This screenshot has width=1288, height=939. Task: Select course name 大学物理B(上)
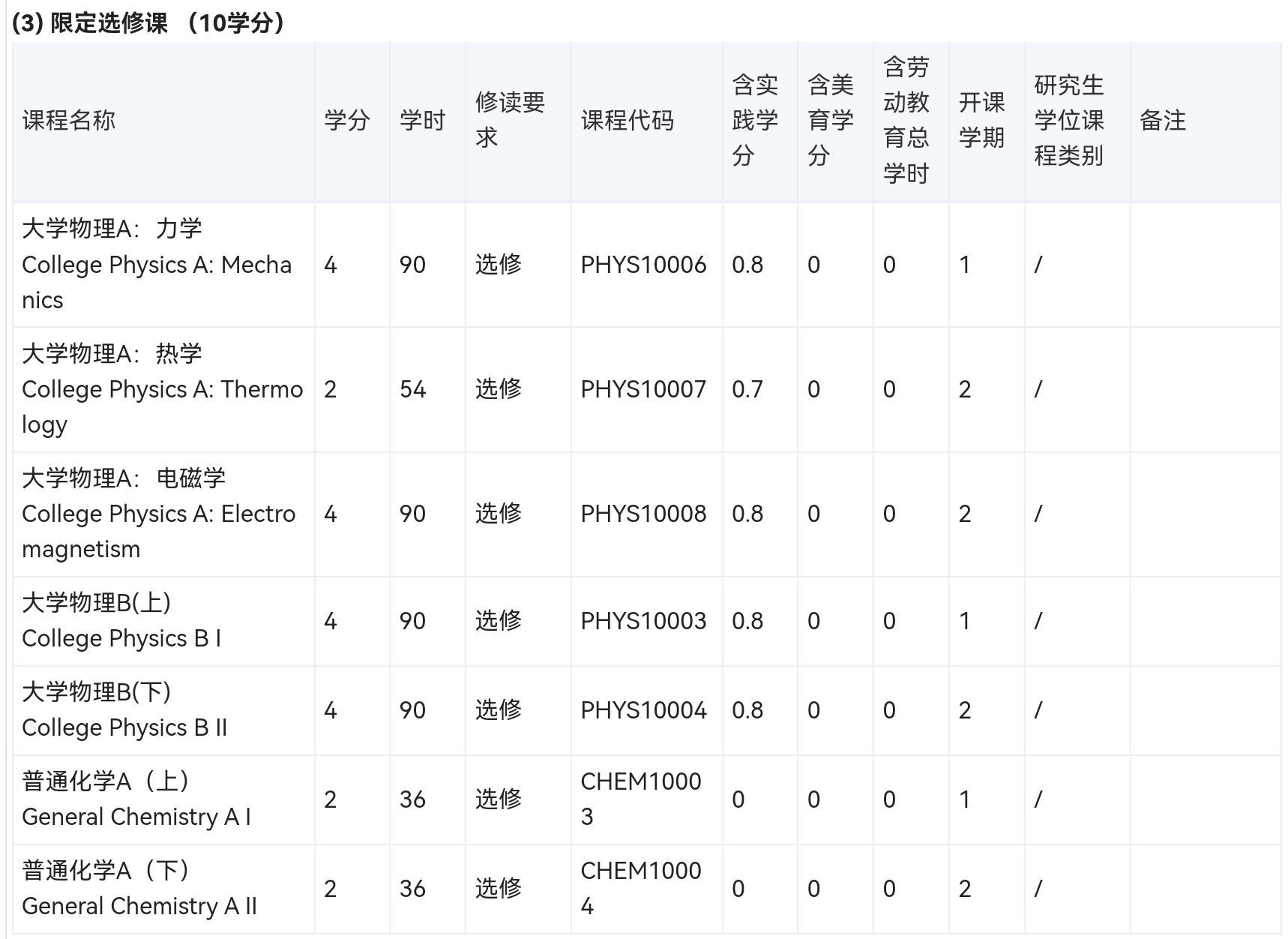click(x=97, y=601)
